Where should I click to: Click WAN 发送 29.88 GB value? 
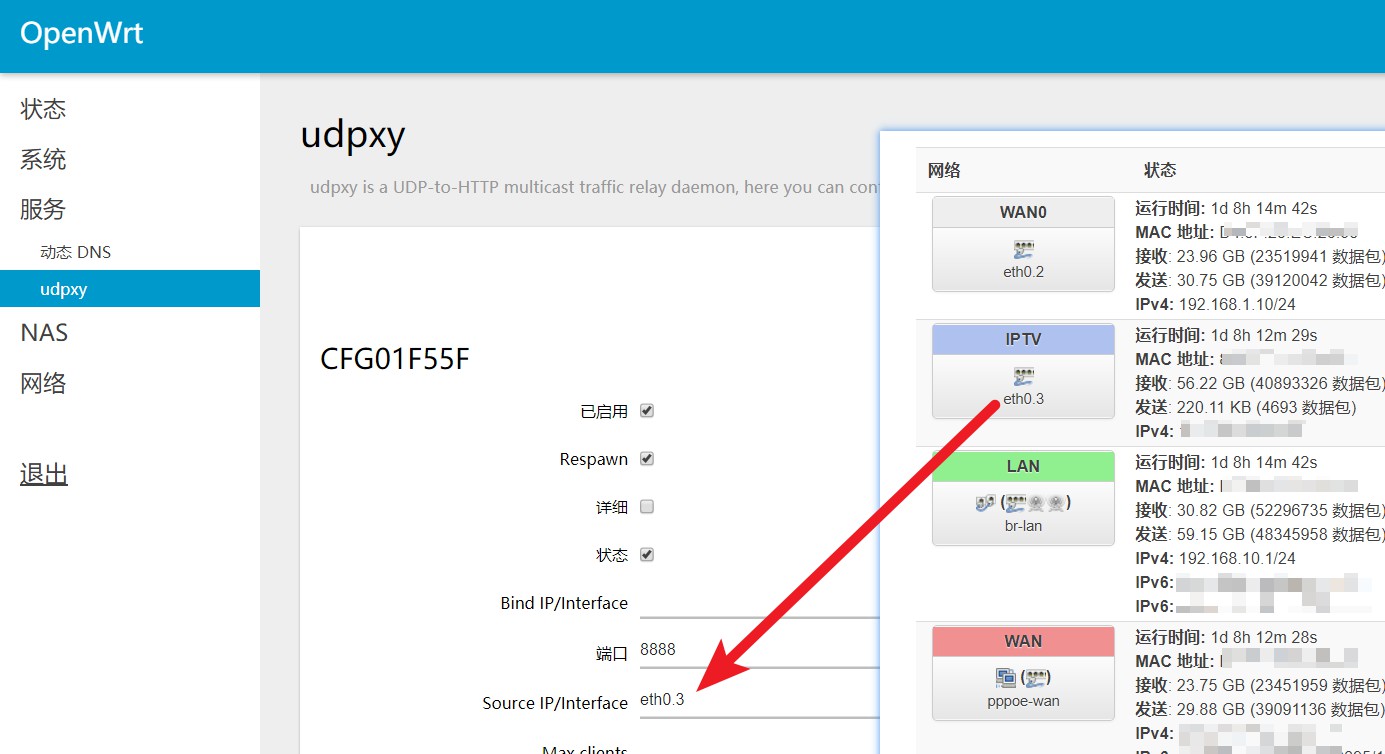pyautogui.click(x=1260, y=709)
